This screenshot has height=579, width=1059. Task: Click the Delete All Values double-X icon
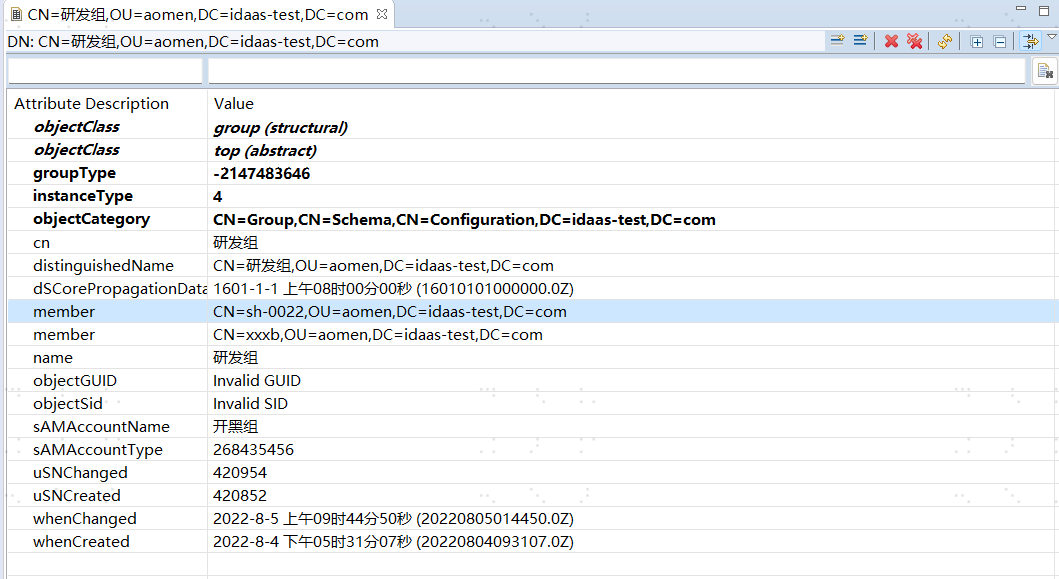914,41
